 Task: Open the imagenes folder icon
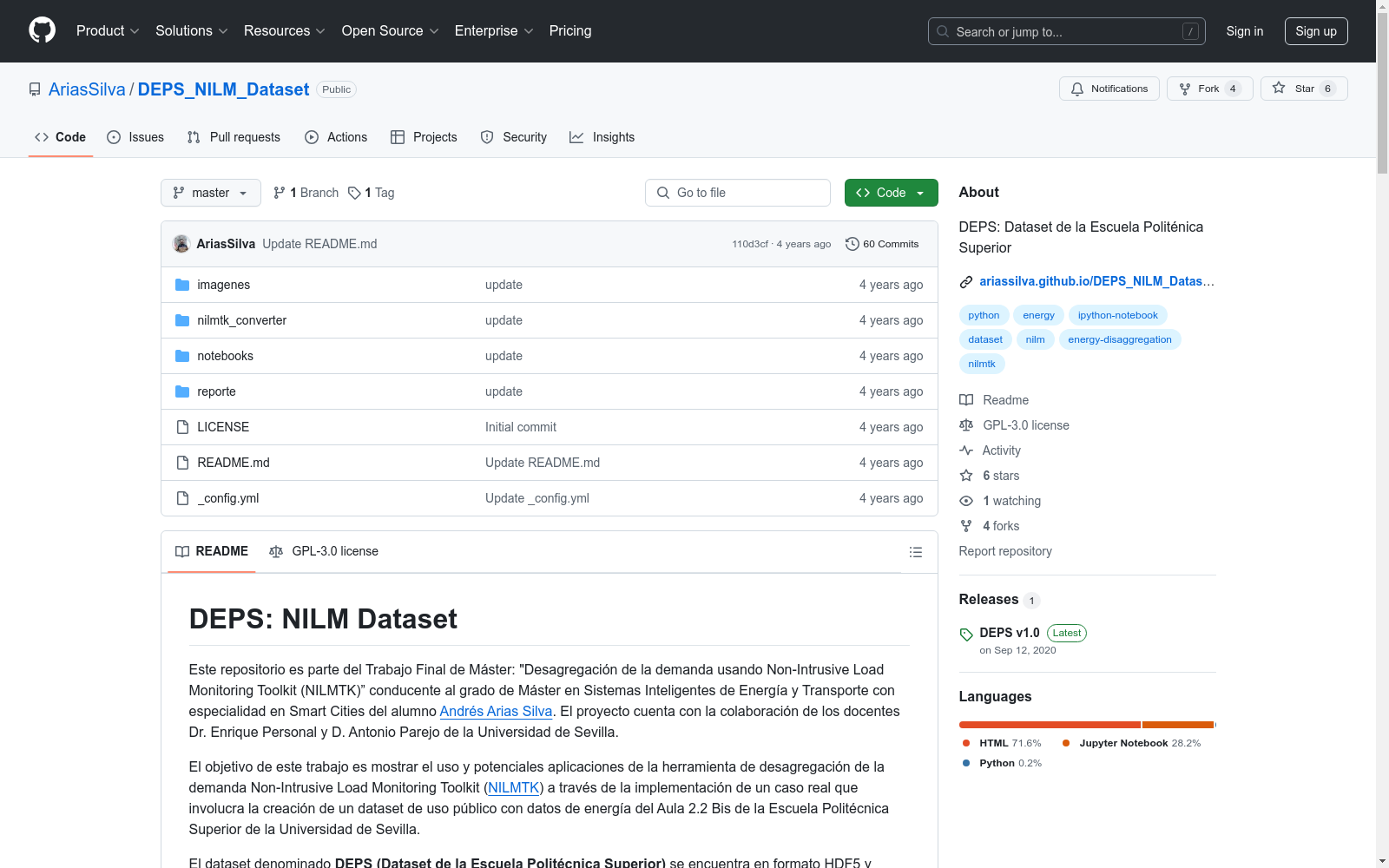point(182,285)
